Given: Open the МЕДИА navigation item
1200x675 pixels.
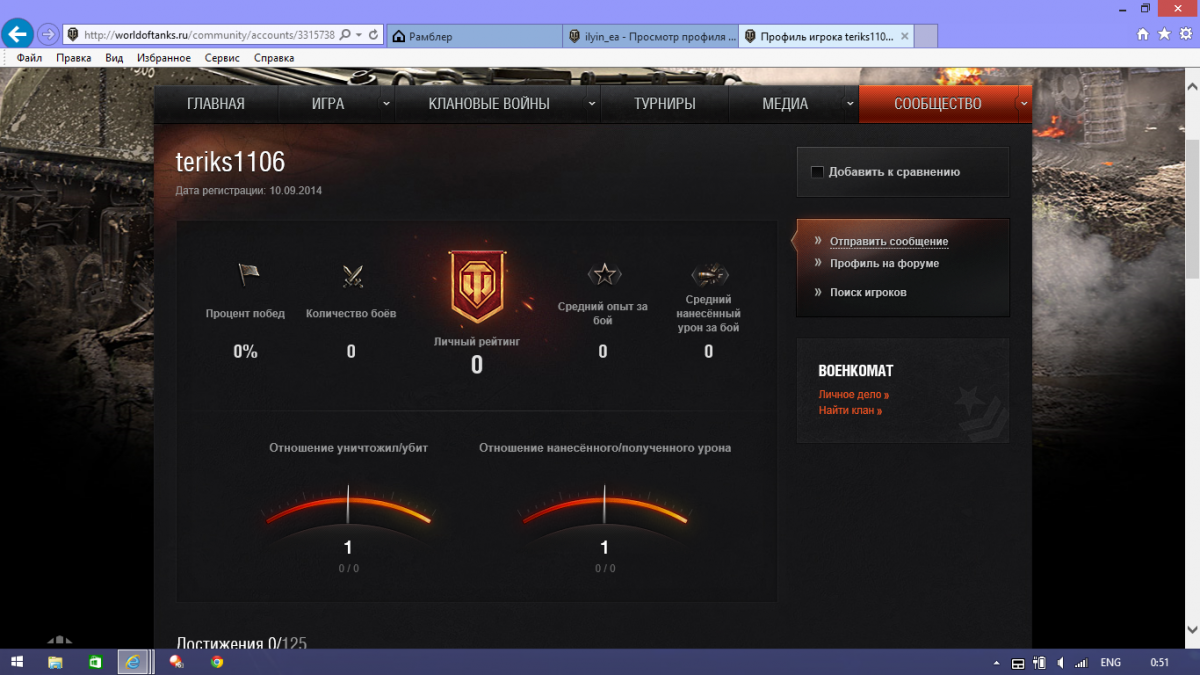Looking at the screenshot, I should (785, 104).
